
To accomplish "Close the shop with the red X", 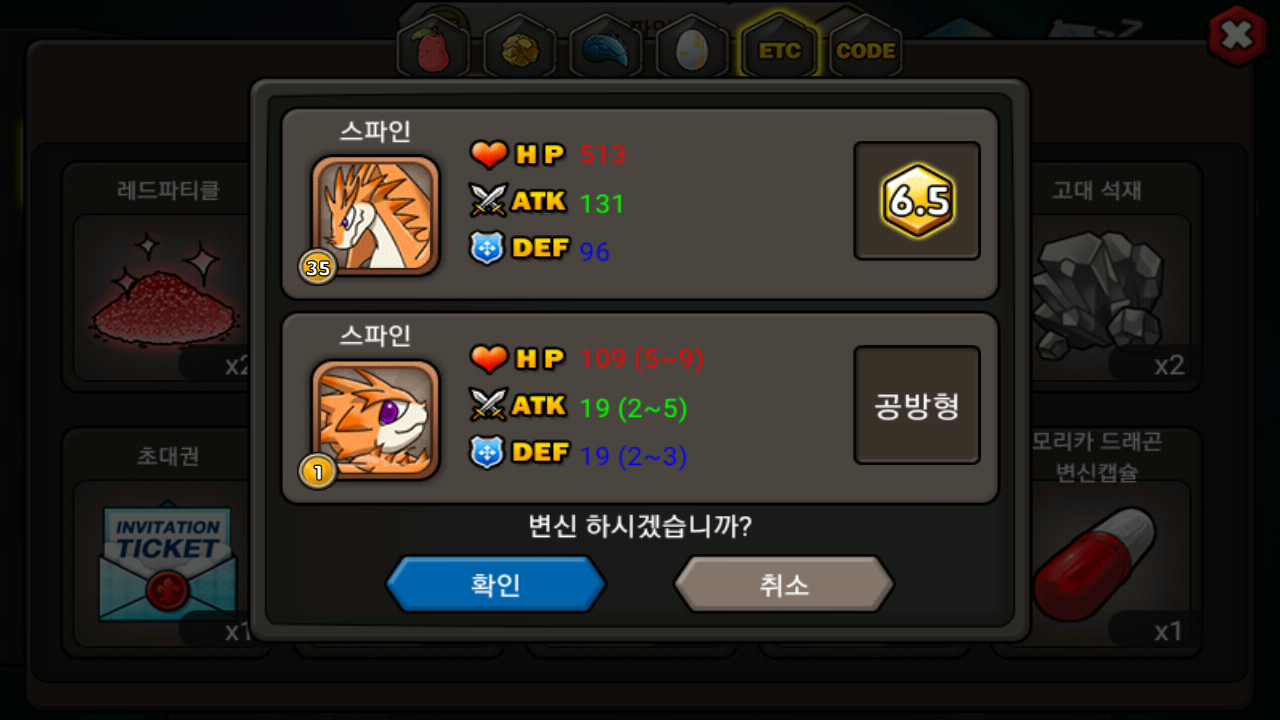I will coord(1237,36).
